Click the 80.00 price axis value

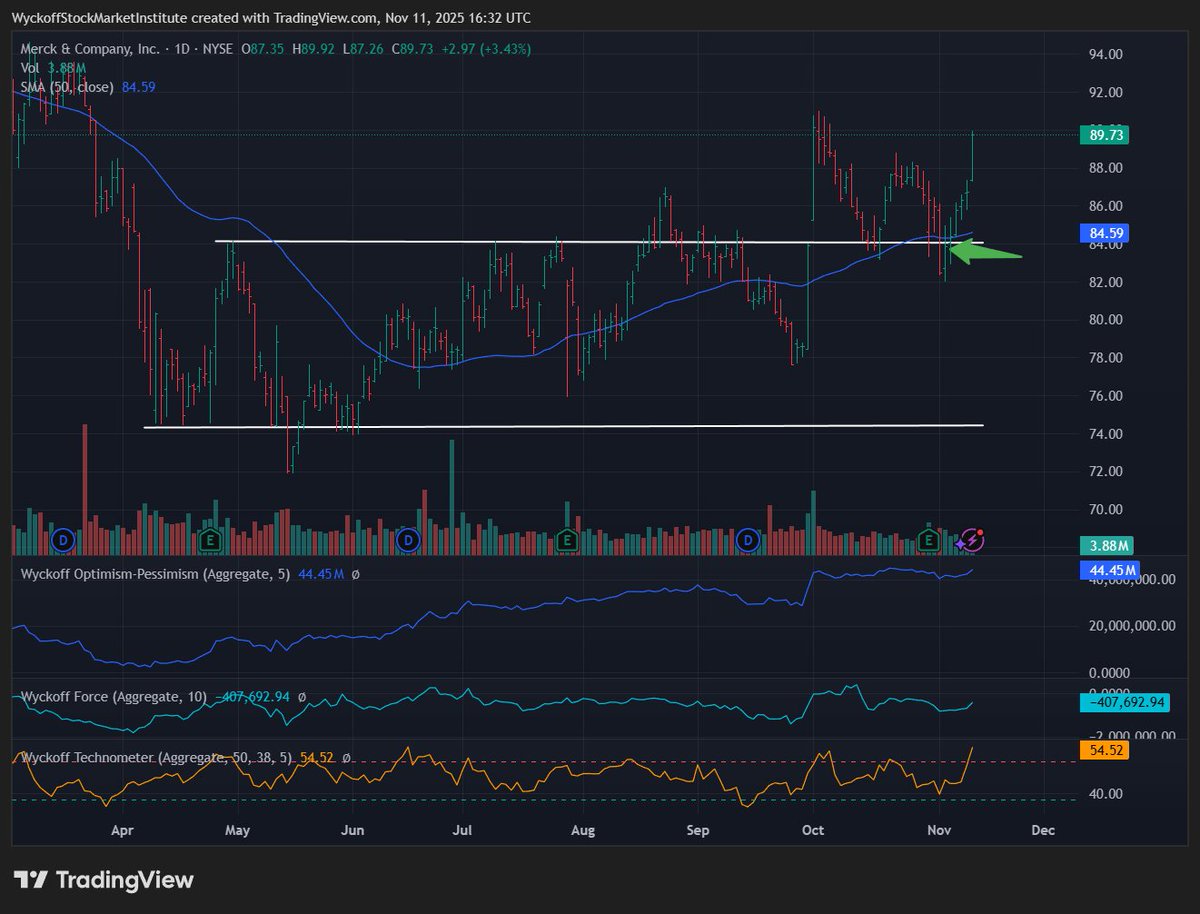(x=1105, y=320)
